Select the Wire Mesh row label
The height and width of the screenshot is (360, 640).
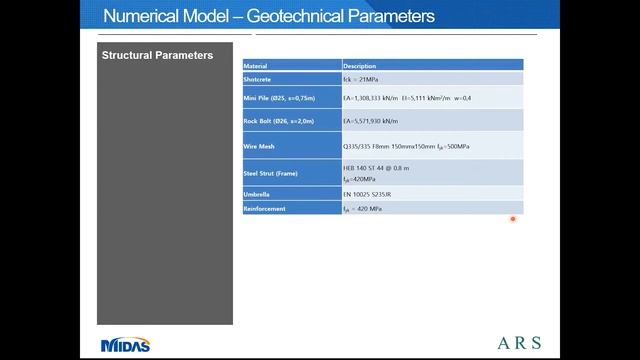coord(292,145)
